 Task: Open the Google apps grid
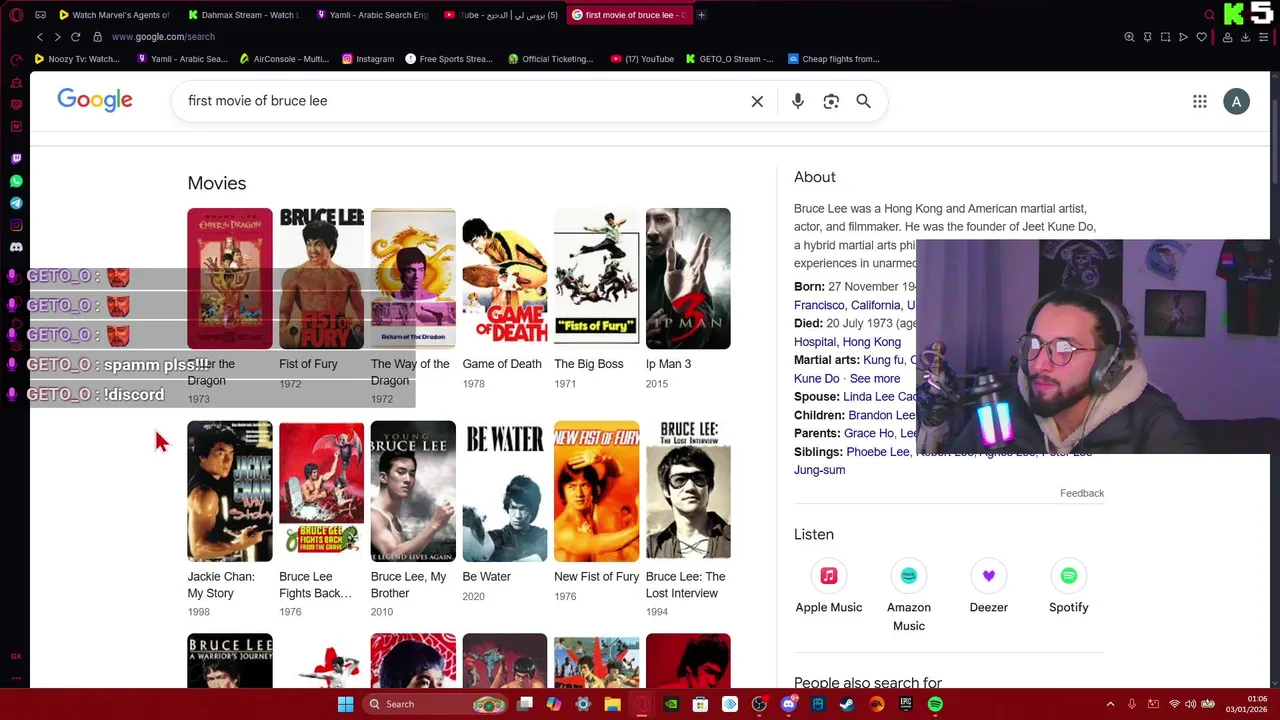pos(1200,101)
